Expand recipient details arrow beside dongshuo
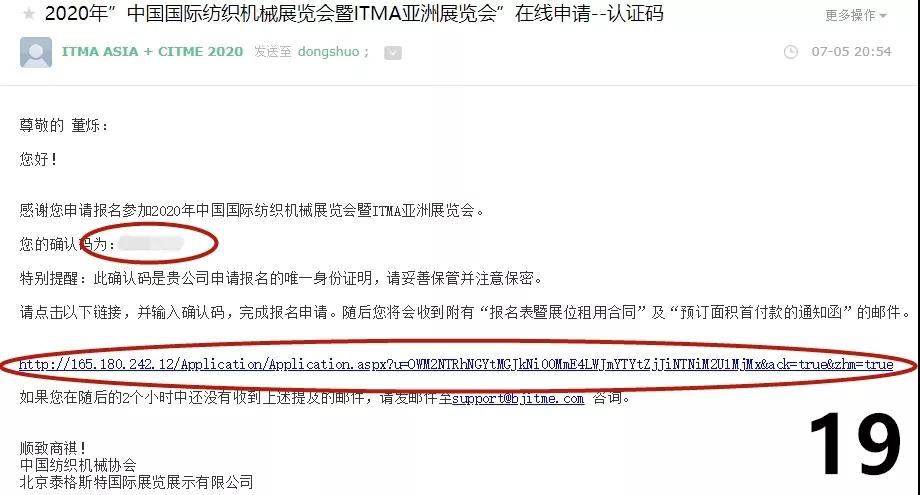Screen dimensions: 920x495 click(393, 53)
